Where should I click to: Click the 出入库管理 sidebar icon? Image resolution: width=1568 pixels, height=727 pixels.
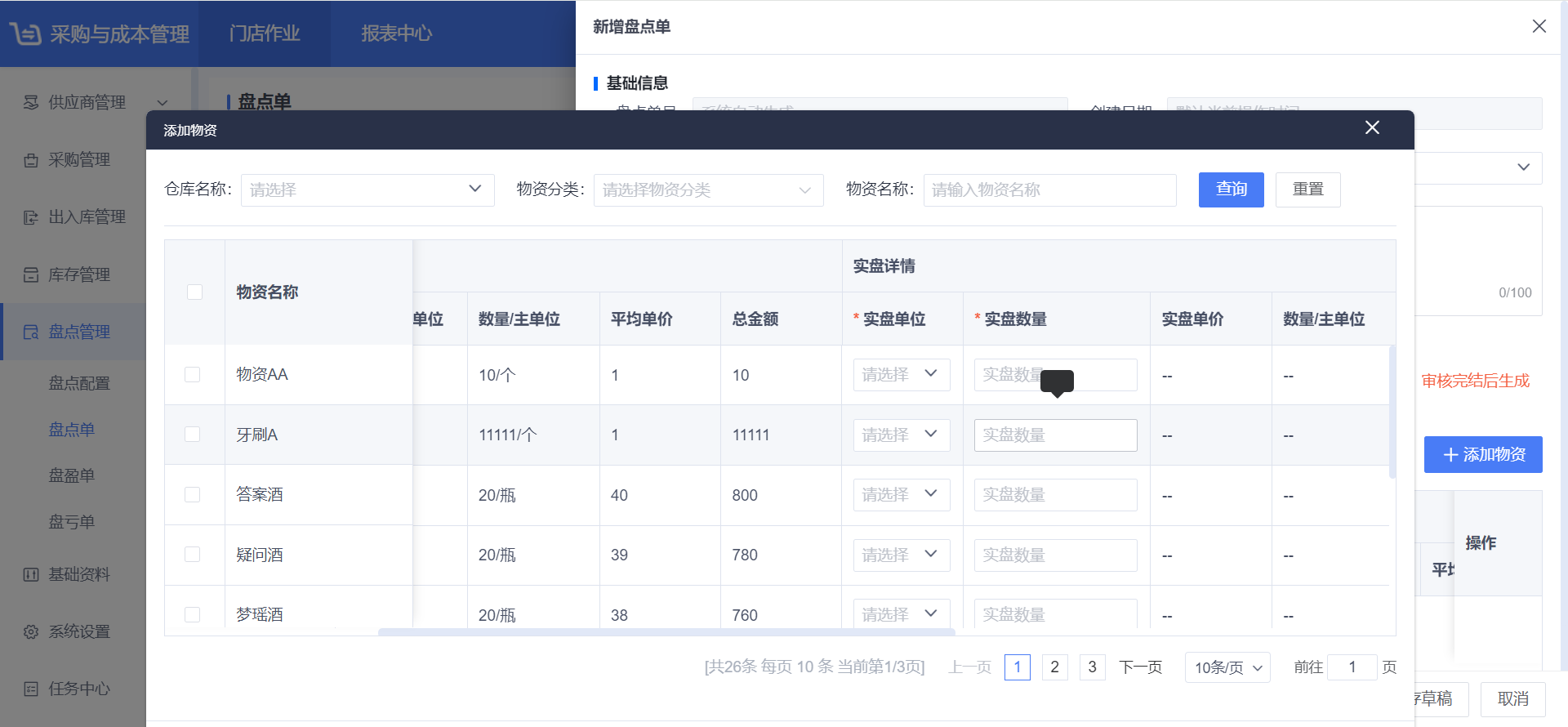pos(31,217)
